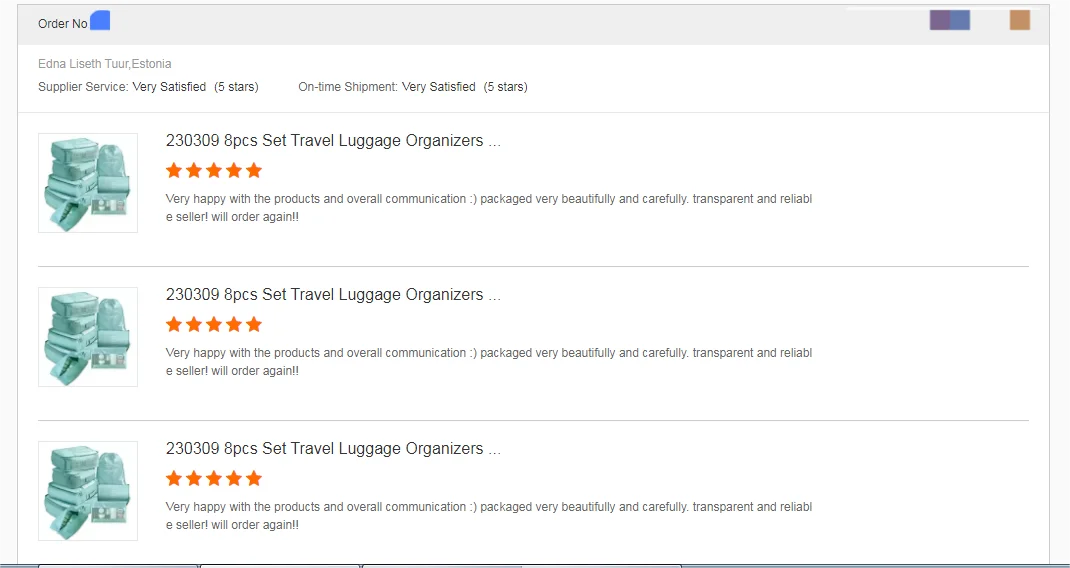The width and height of the screenshot is (1070, 568).
Task: Click reviewer name Edna Liseth Tuur, Estonia
Action: [105, 64]
